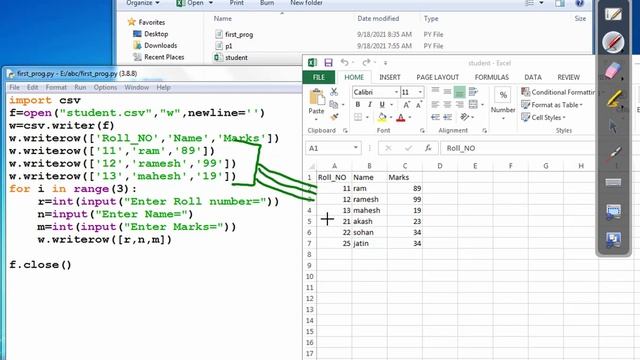Screen dimensions: 640x360
Task: Click the Insert Function fx icon
Action: [x=428, y=148]
